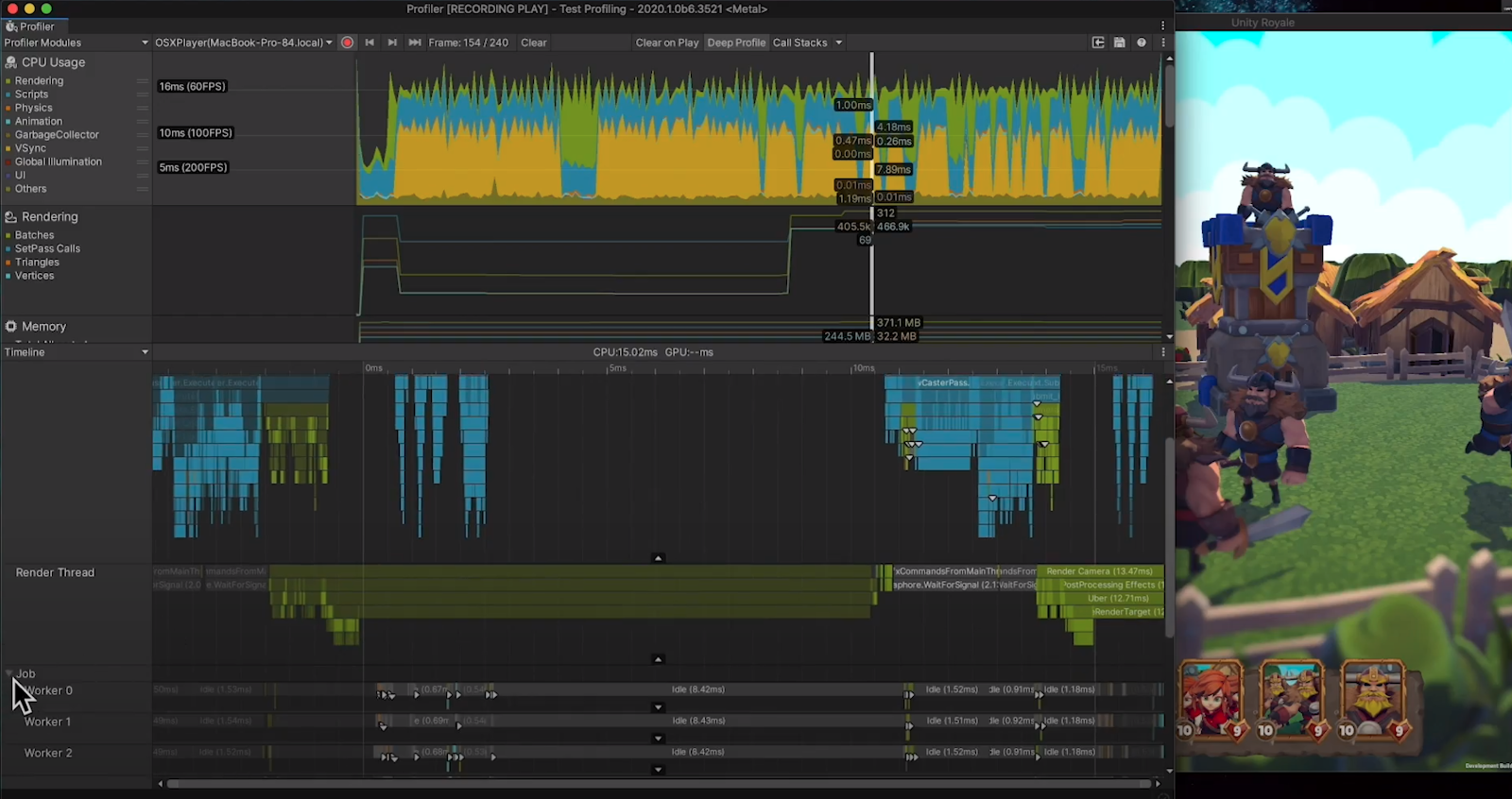1512x799 pixels.
Task: Toggle Animation category in the CPU chart
Action: [x=33, y=121]
